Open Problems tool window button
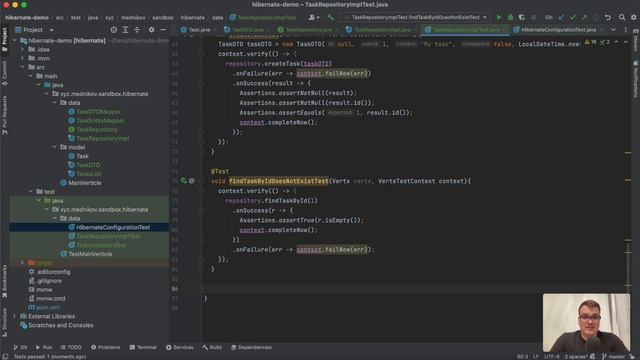 pyautogui.click(x=106, y=347)
